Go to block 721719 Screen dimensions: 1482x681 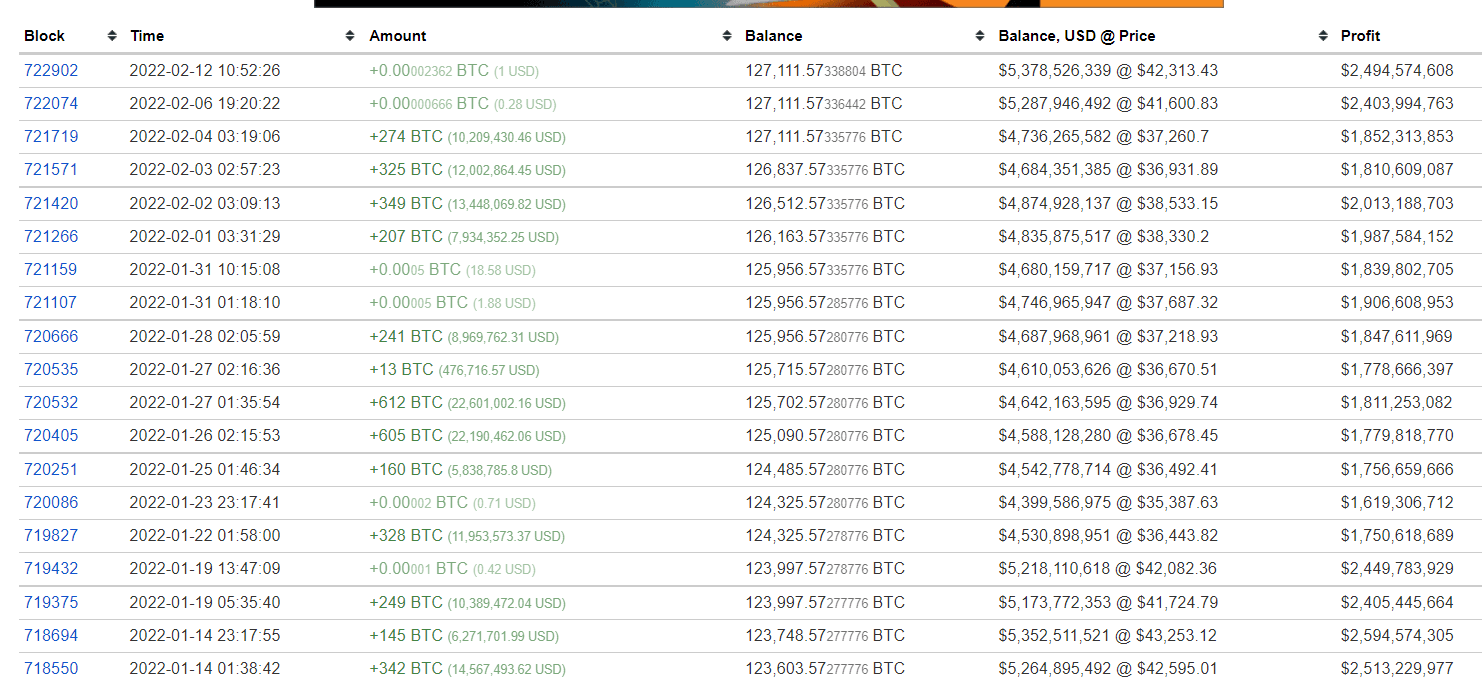pos(51,137)
